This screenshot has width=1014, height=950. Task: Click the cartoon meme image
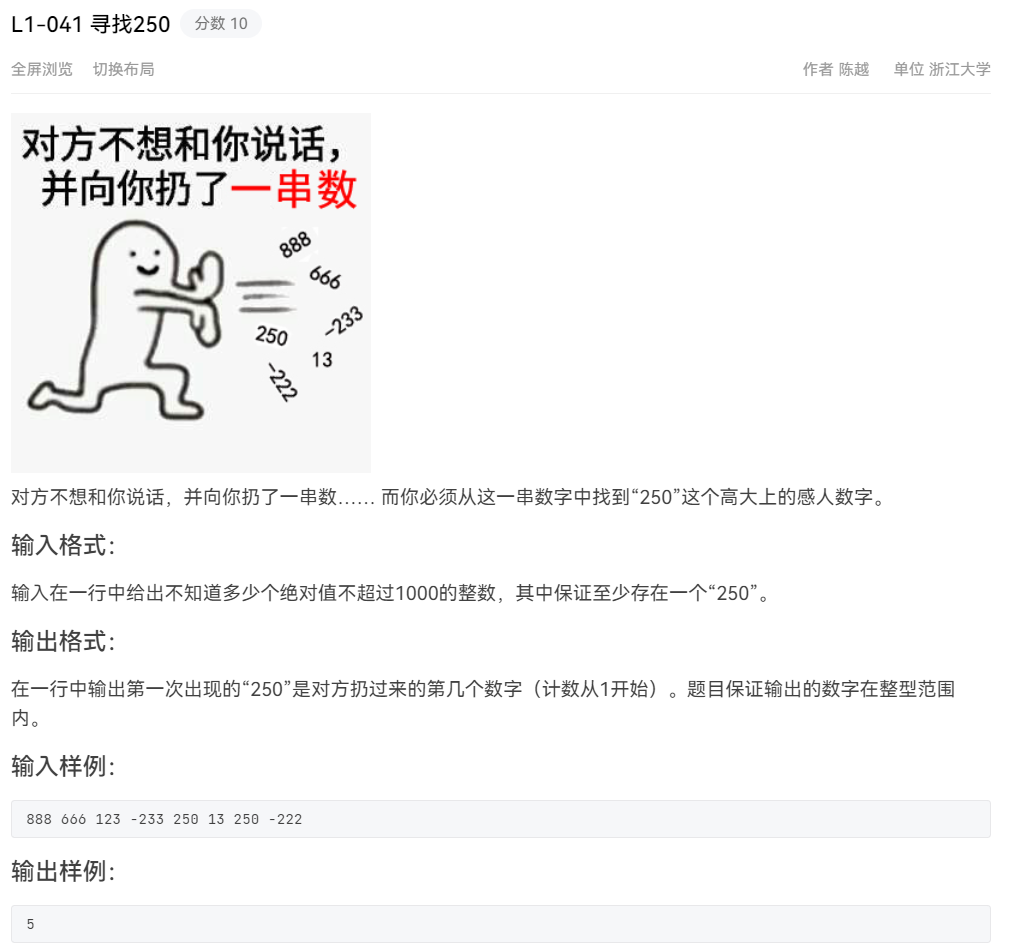click(x=191, y=293)
